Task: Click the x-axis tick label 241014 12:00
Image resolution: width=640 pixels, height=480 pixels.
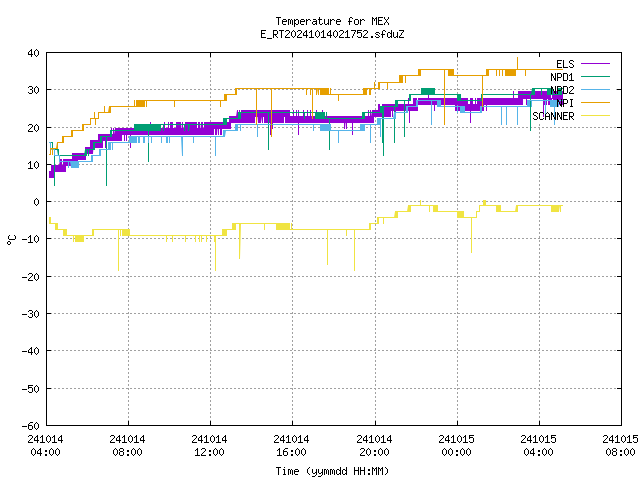Action: tap(210, 446)
